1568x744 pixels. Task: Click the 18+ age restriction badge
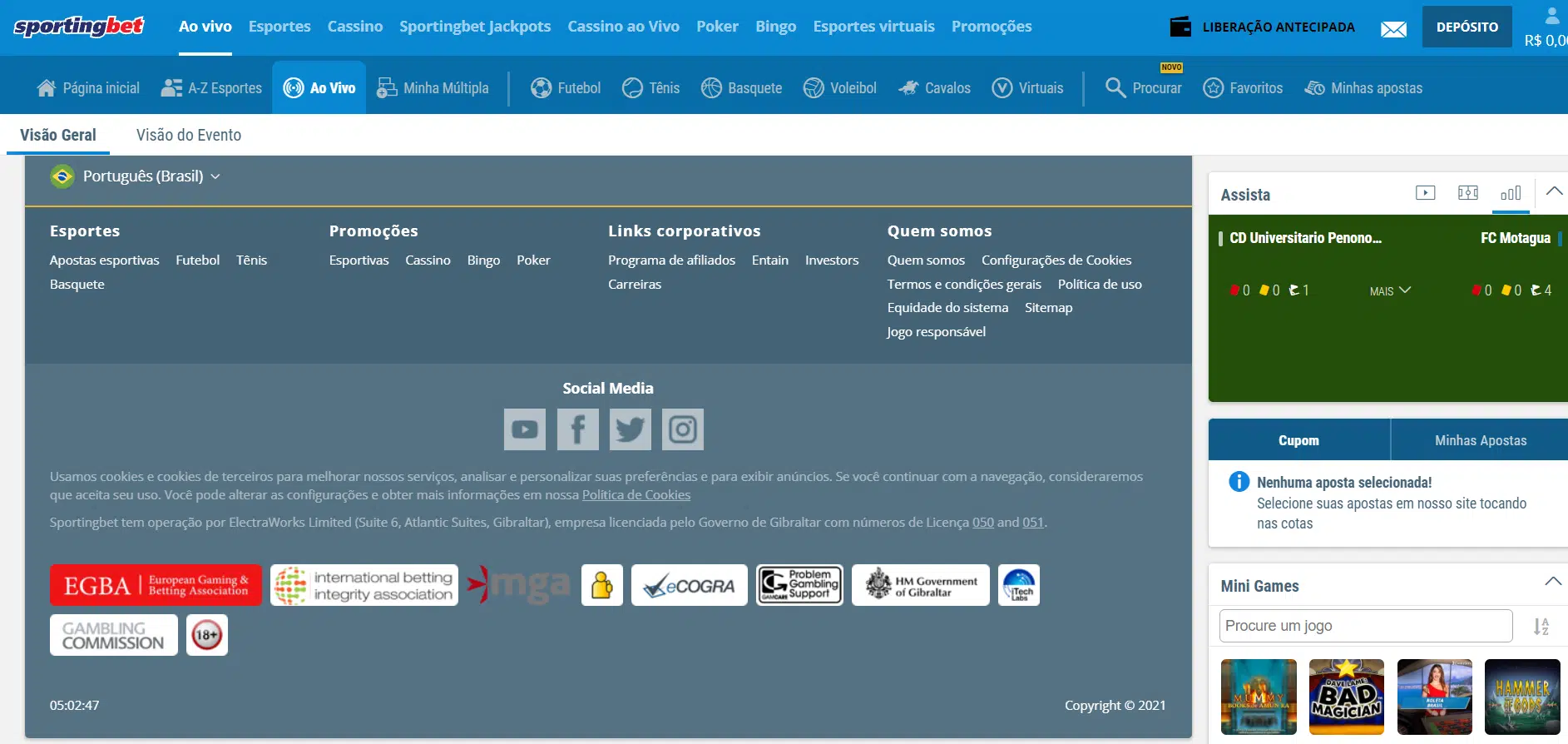[207, 635]
